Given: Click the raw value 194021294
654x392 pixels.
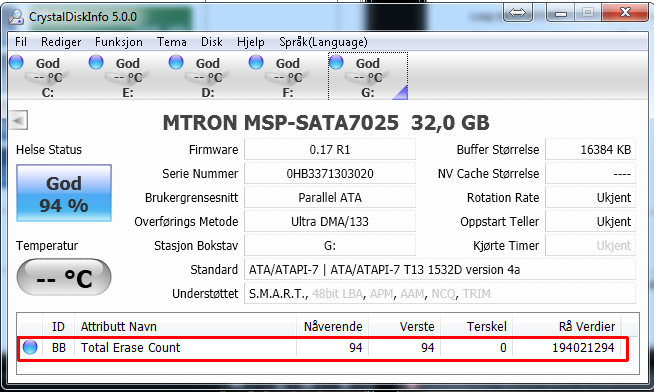Looking at the screenshot, I should (583, 348).
